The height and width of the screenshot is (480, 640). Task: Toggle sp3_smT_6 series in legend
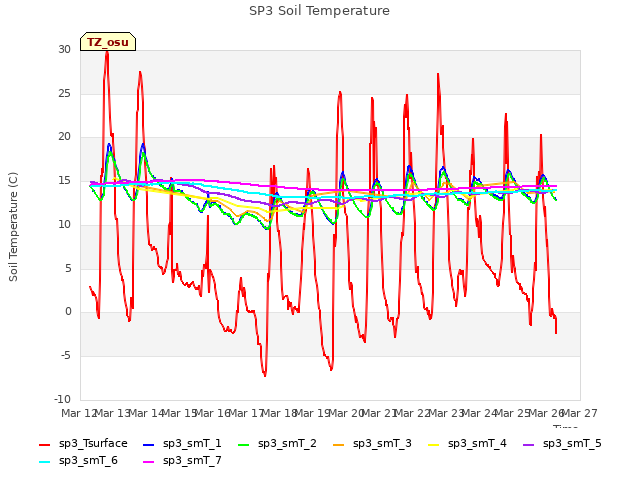(78, 461)
